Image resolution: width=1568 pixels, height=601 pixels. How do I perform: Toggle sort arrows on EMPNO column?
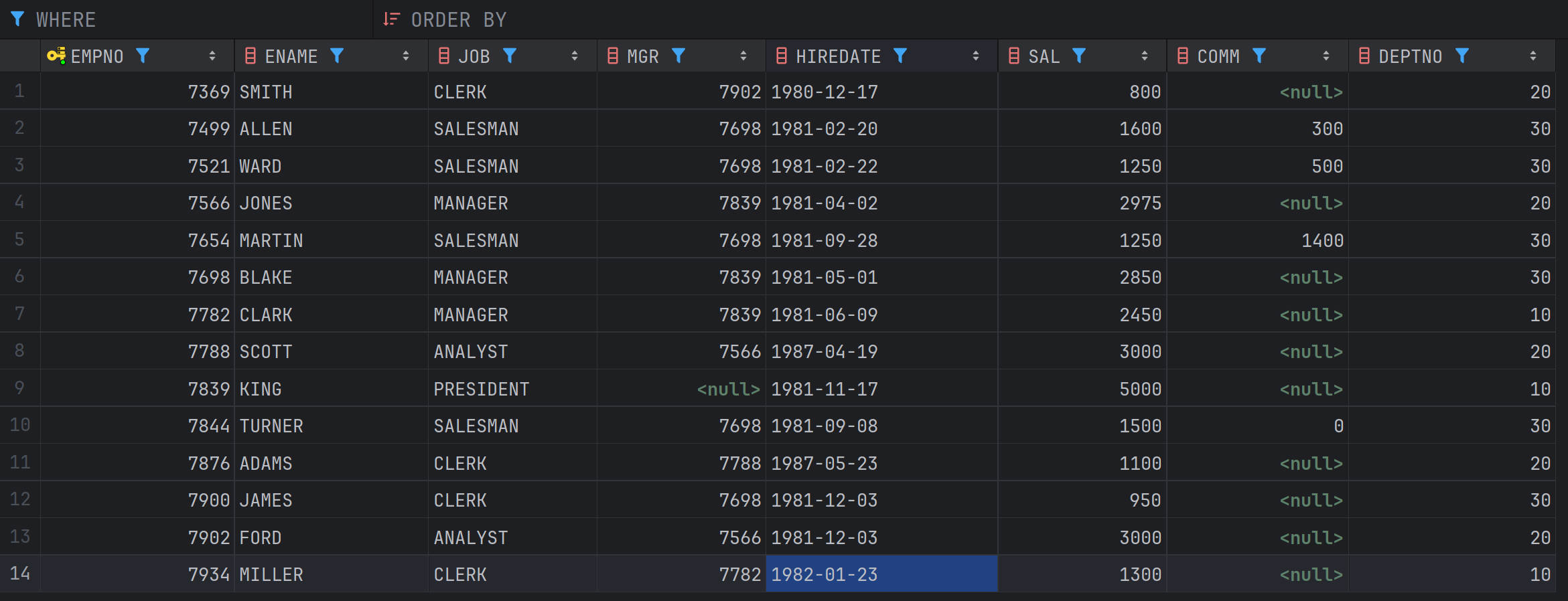(212, 56)
